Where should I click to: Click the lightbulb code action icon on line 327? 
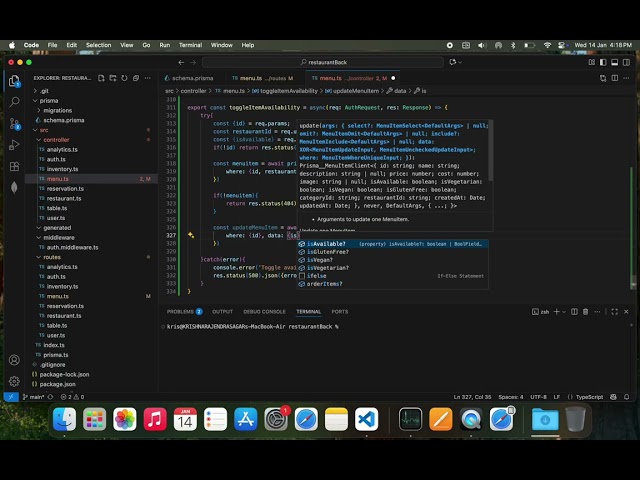191,235
